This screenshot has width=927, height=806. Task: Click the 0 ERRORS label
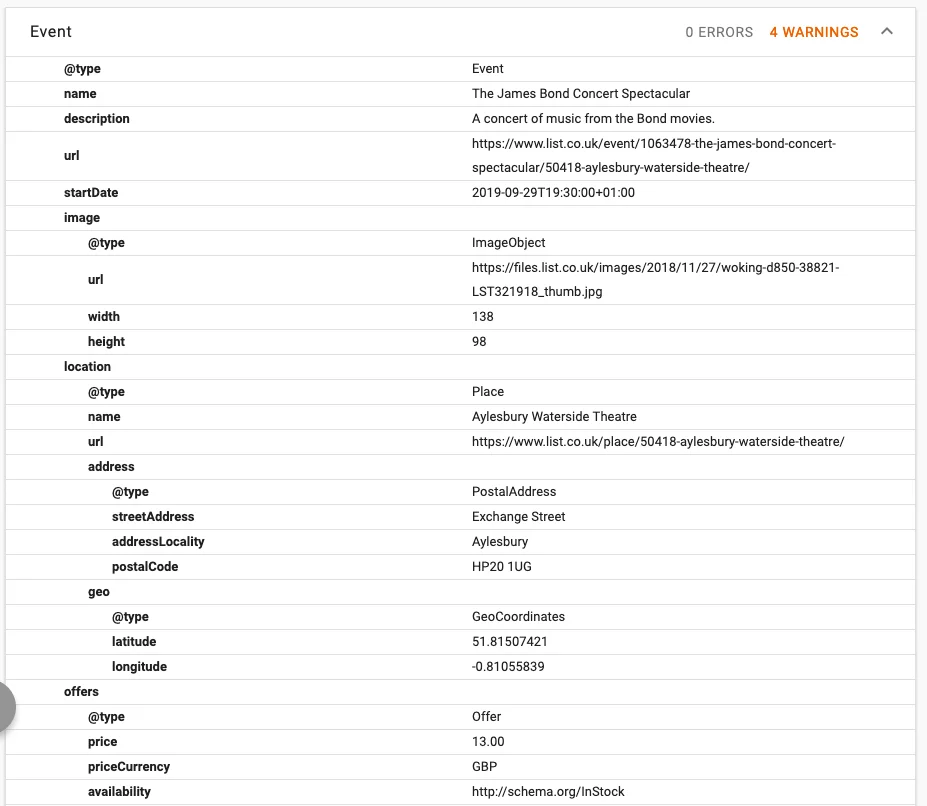tap(719, 32)
